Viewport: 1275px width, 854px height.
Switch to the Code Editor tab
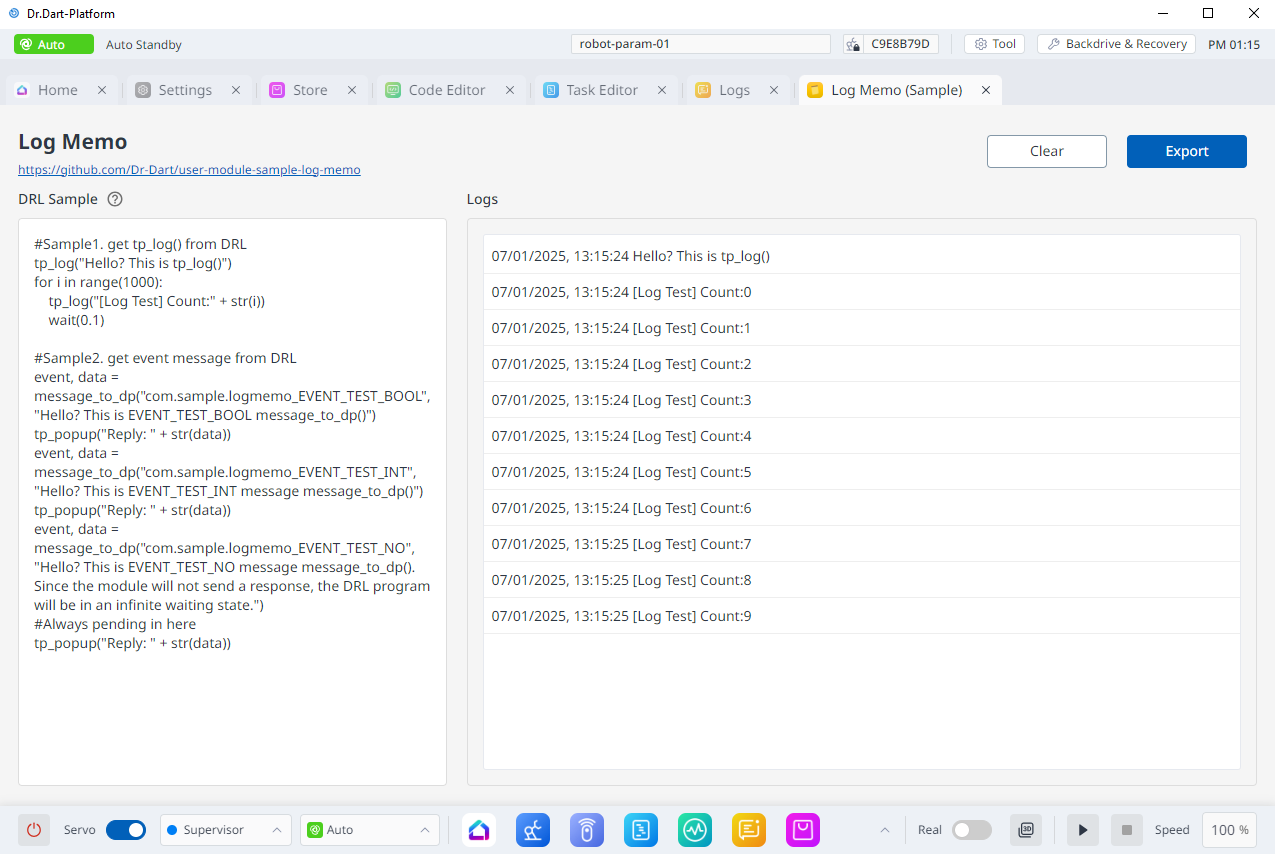point(446,90)
